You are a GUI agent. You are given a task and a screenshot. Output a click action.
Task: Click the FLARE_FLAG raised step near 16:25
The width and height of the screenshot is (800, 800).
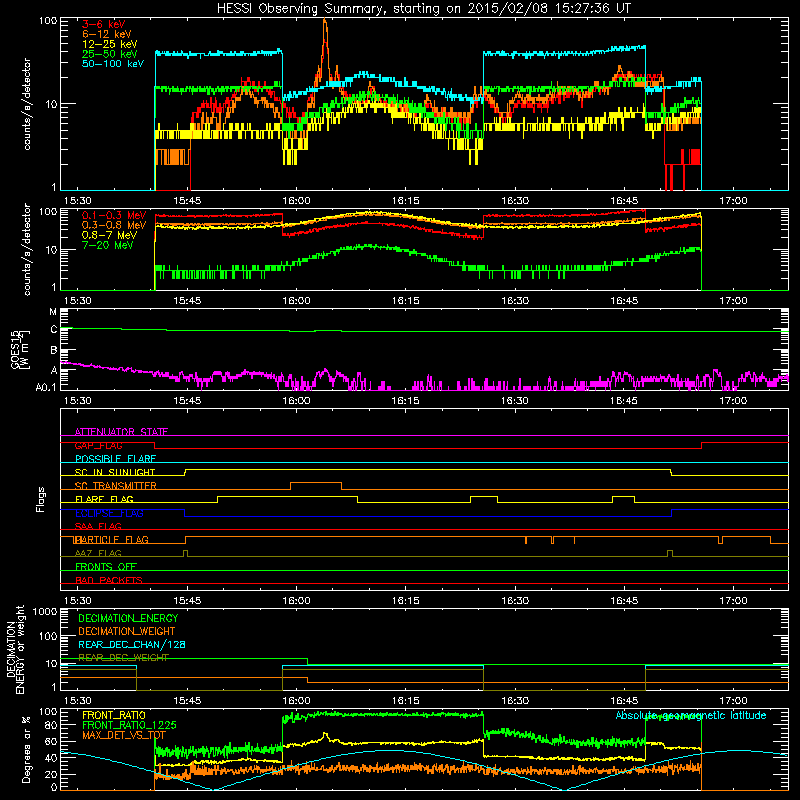click(x=484, y=496)
